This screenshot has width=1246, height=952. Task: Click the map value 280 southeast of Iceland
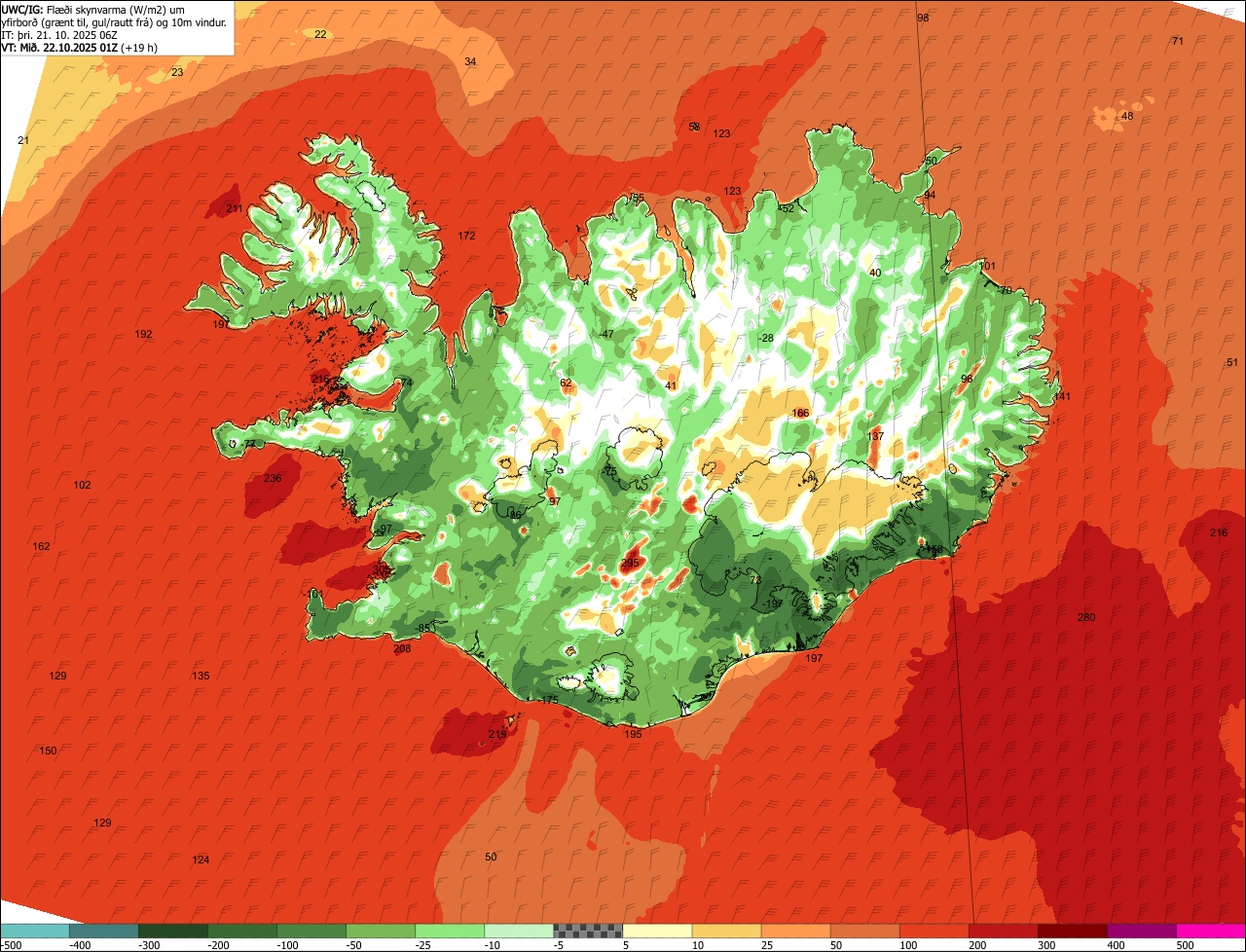(x=1086, y=618)
